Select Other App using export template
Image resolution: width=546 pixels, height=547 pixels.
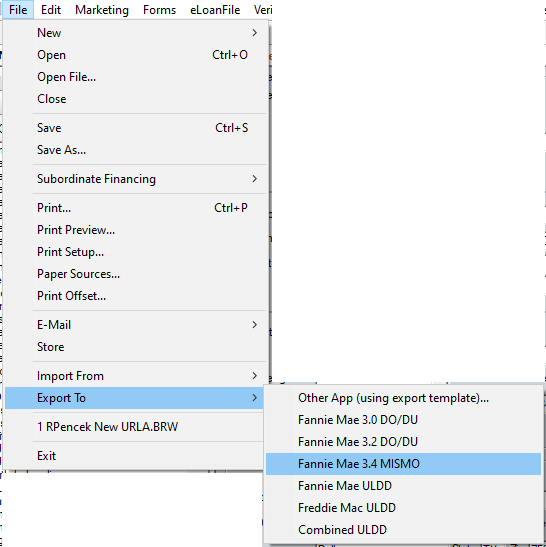[403, 398]
